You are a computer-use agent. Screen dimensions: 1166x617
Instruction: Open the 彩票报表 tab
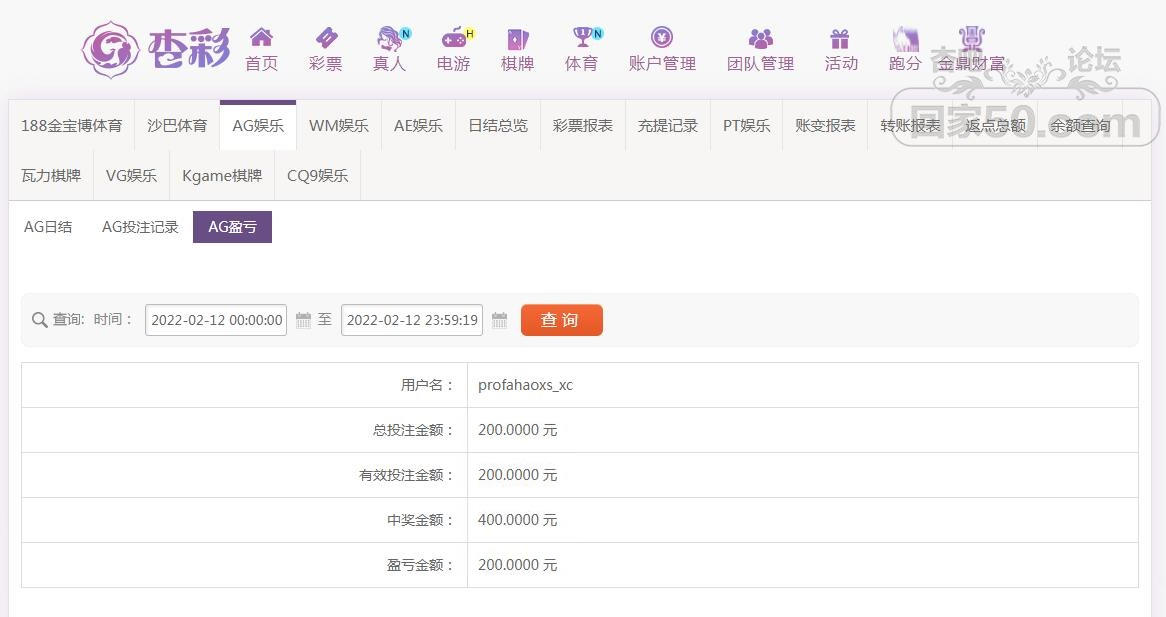[583, 126]
